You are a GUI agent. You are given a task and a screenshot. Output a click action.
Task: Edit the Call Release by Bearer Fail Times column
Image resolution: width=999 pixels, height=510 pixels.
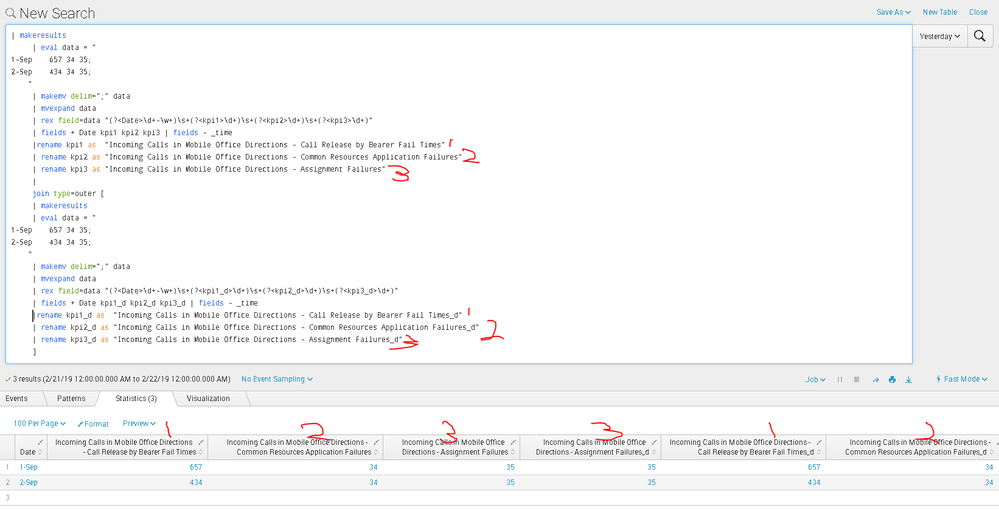(x=201, y=441)
